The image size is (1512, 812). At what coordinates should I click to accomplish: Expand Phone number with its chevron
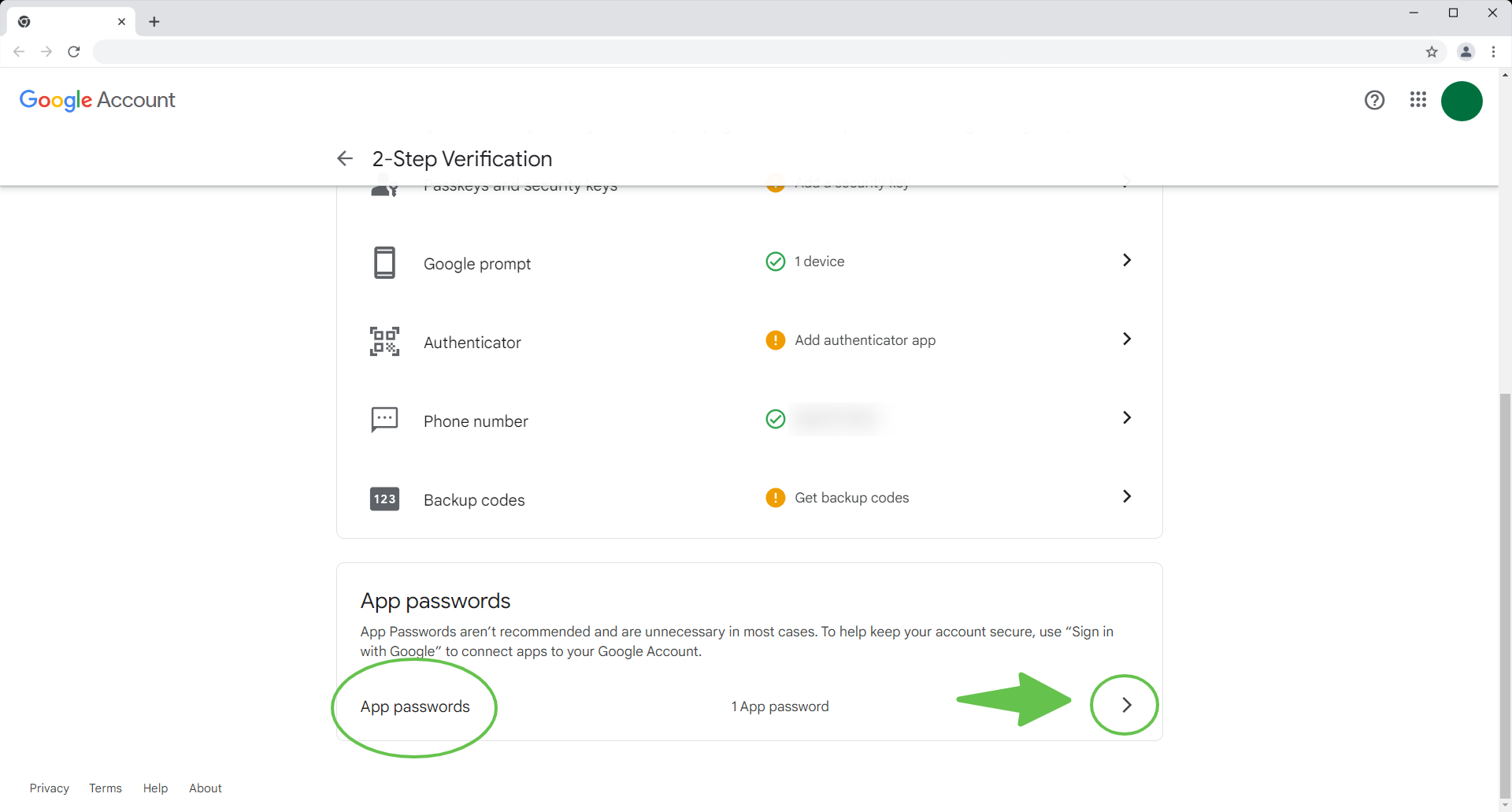(x=1127, y=417)
